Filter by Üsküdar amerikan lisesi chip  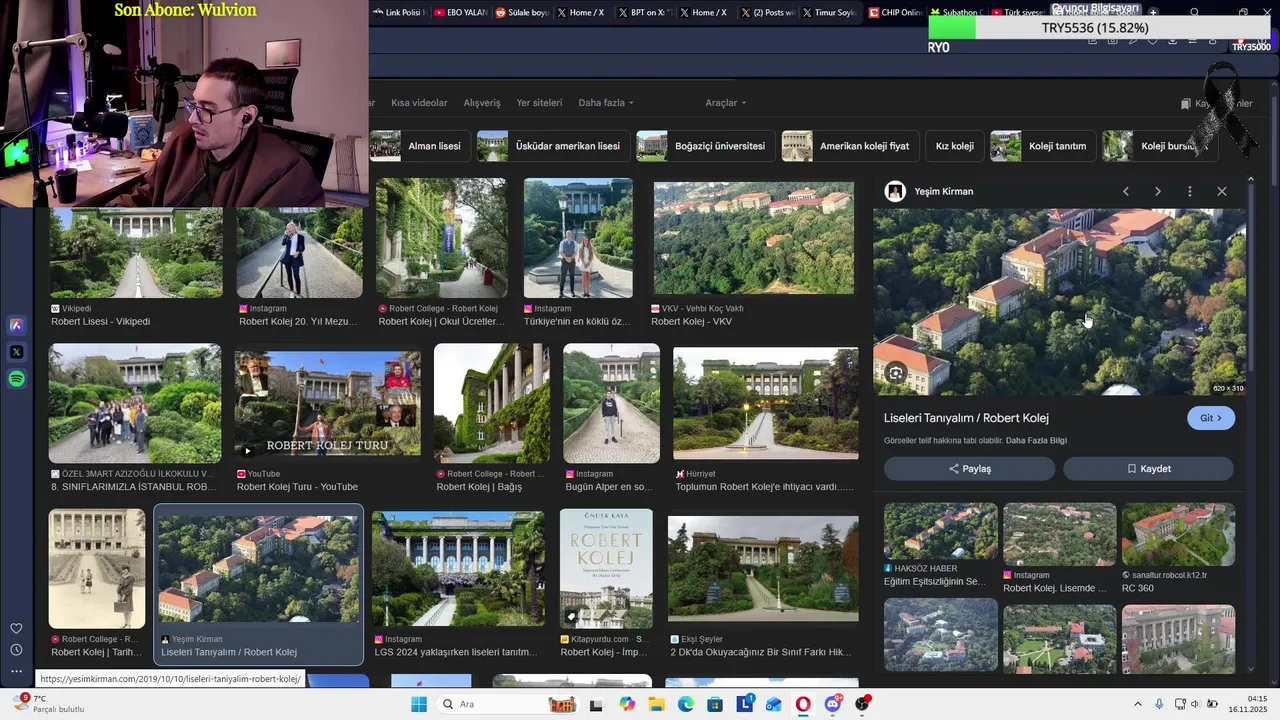click(553, 146)
